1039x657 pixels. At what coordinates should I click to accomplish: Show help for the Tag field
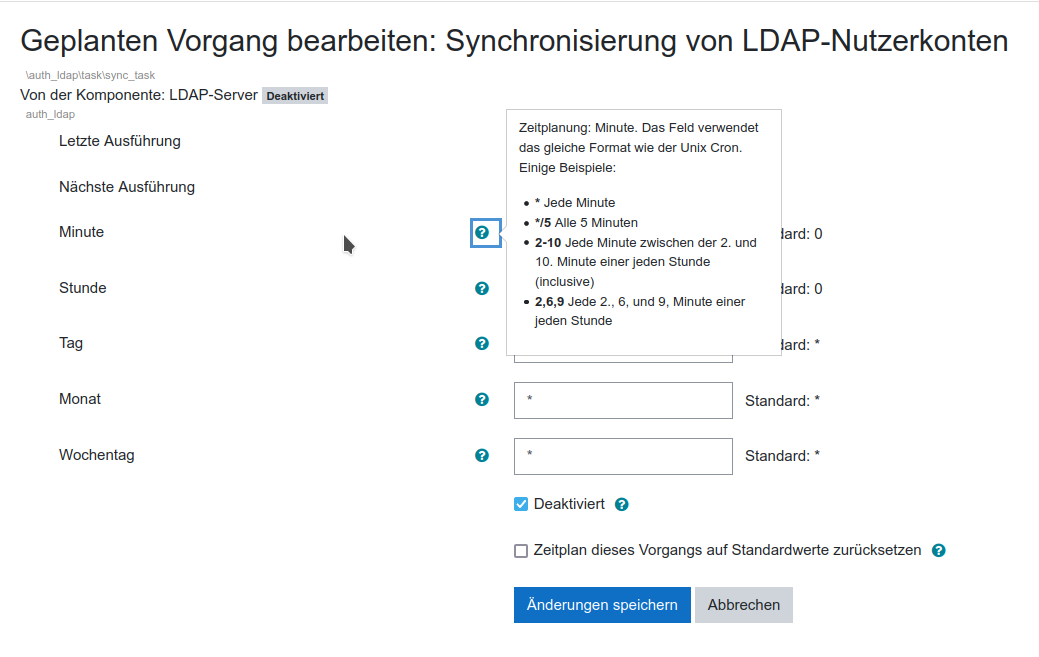click(482, 343)
